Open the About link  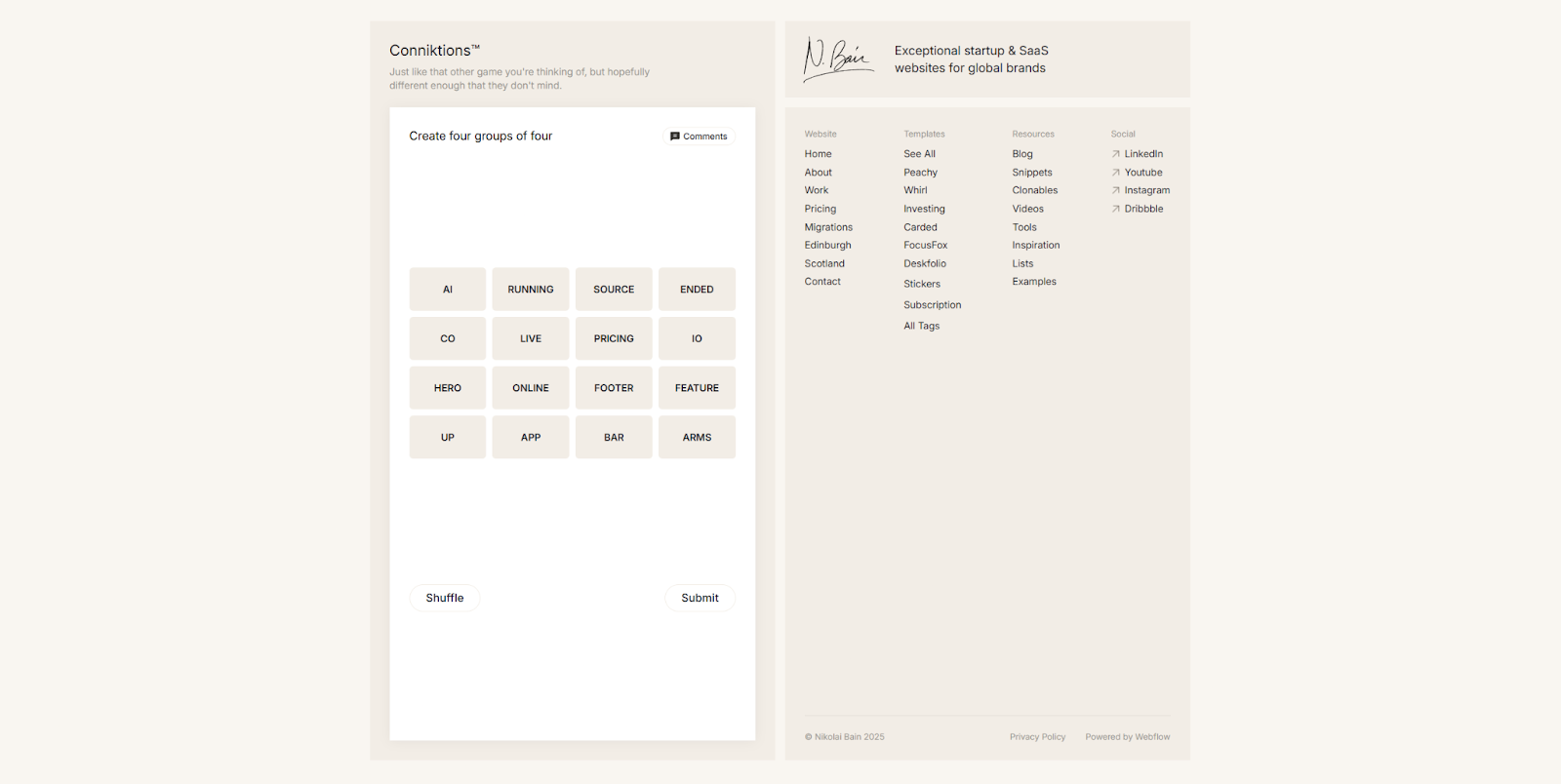(x=818, y=173)
